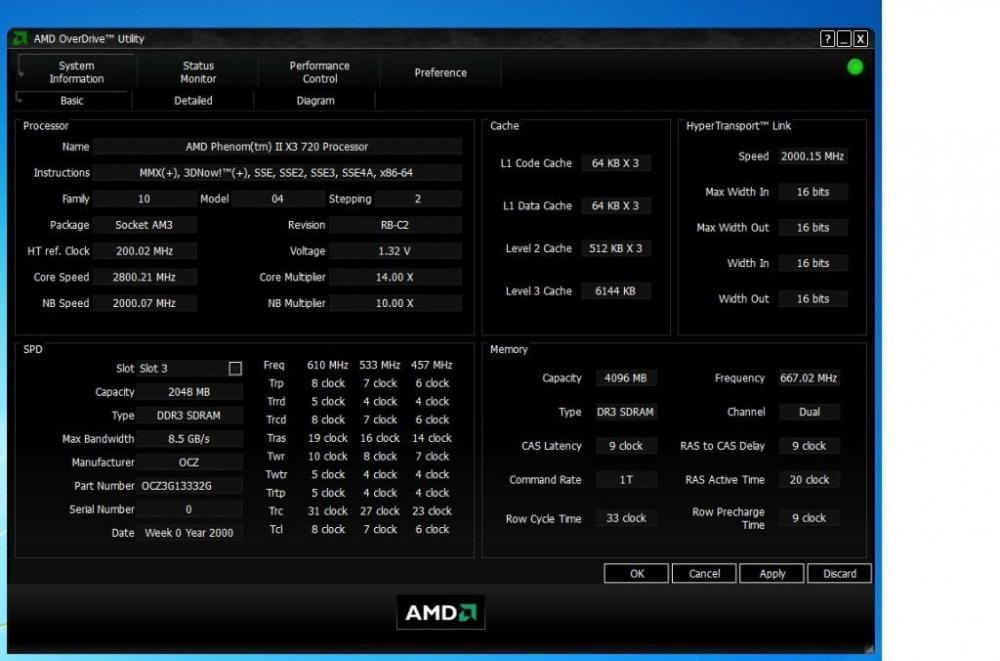This screenshot has height=661, width=1000.
Task: Click the AMD logo in the bottom banner
Action: (x=441, y=613)
